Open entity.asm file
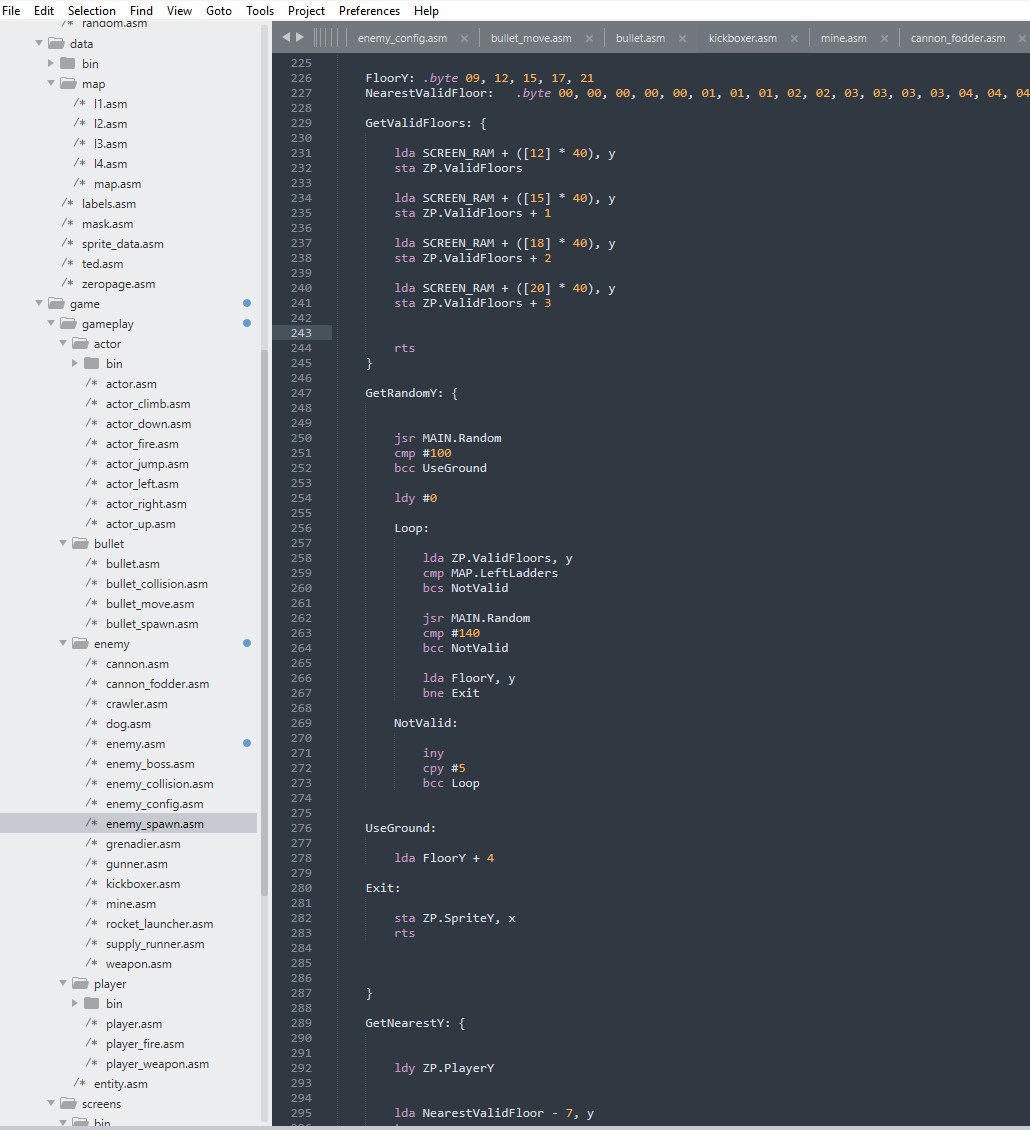The height and width of the screenshot is (1130, 1030). [120, 1084]
